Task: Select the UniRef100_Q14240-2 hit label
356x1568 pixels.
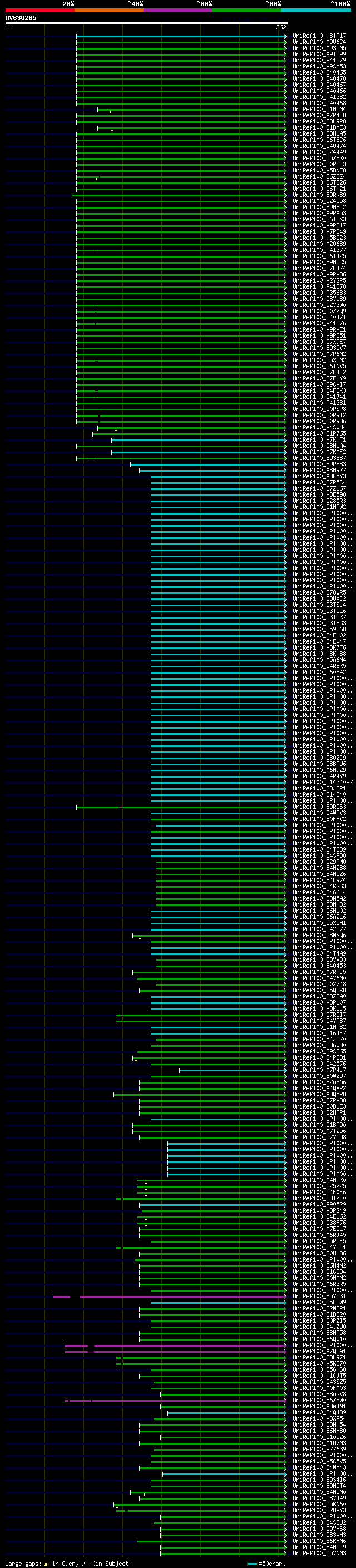Action: point(323,783)
